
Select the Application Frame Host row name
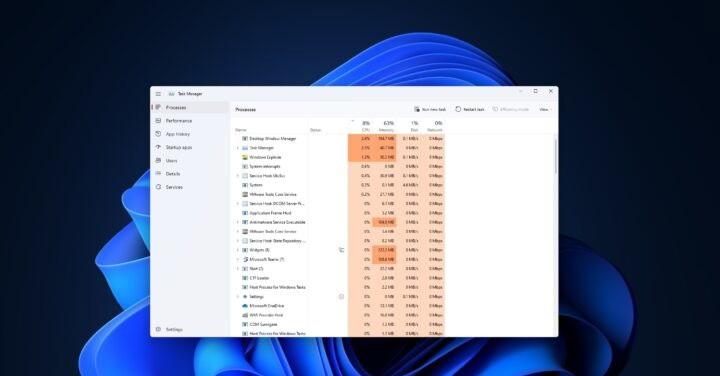pyautogui.click(x=270, y=213)
